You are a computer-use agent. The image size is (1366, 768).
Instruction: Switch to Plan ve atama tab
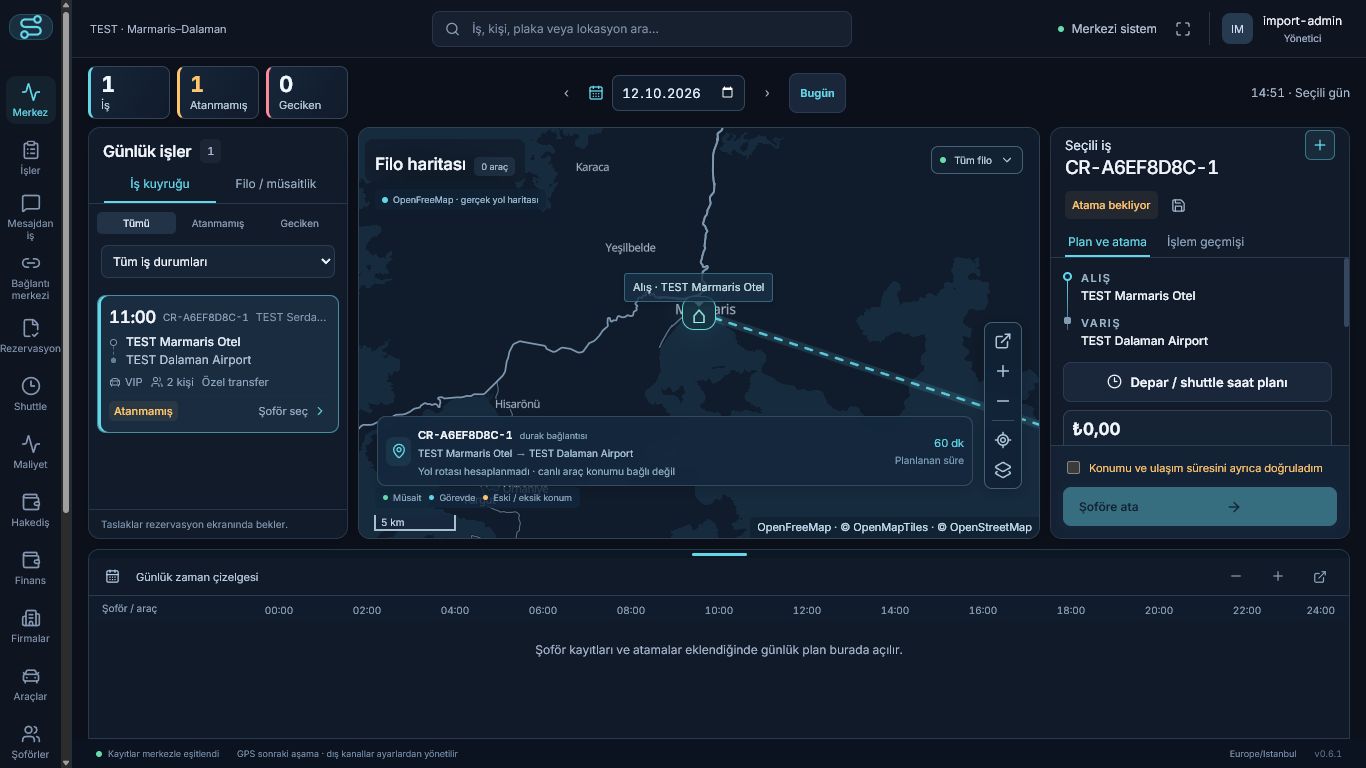1107,242
